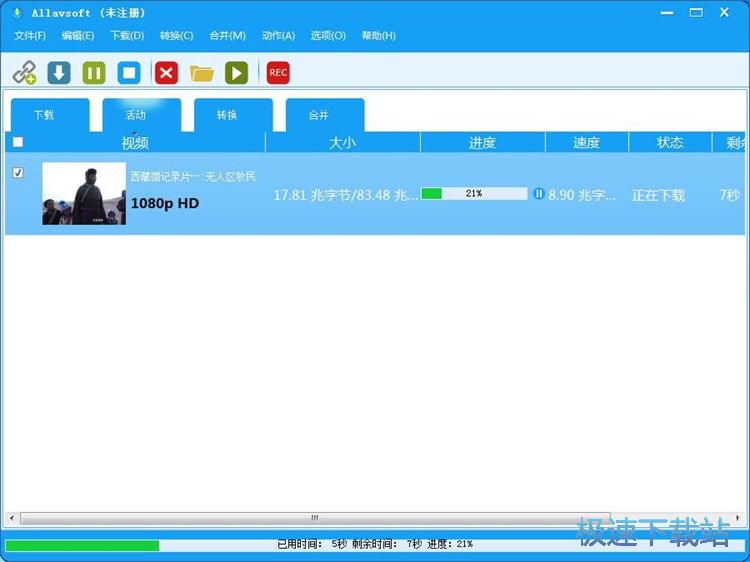The width and height of the screenshot is (750, 562).
Task: Click the 7秒 remaining time cell
Action: [x=730, y=195]
